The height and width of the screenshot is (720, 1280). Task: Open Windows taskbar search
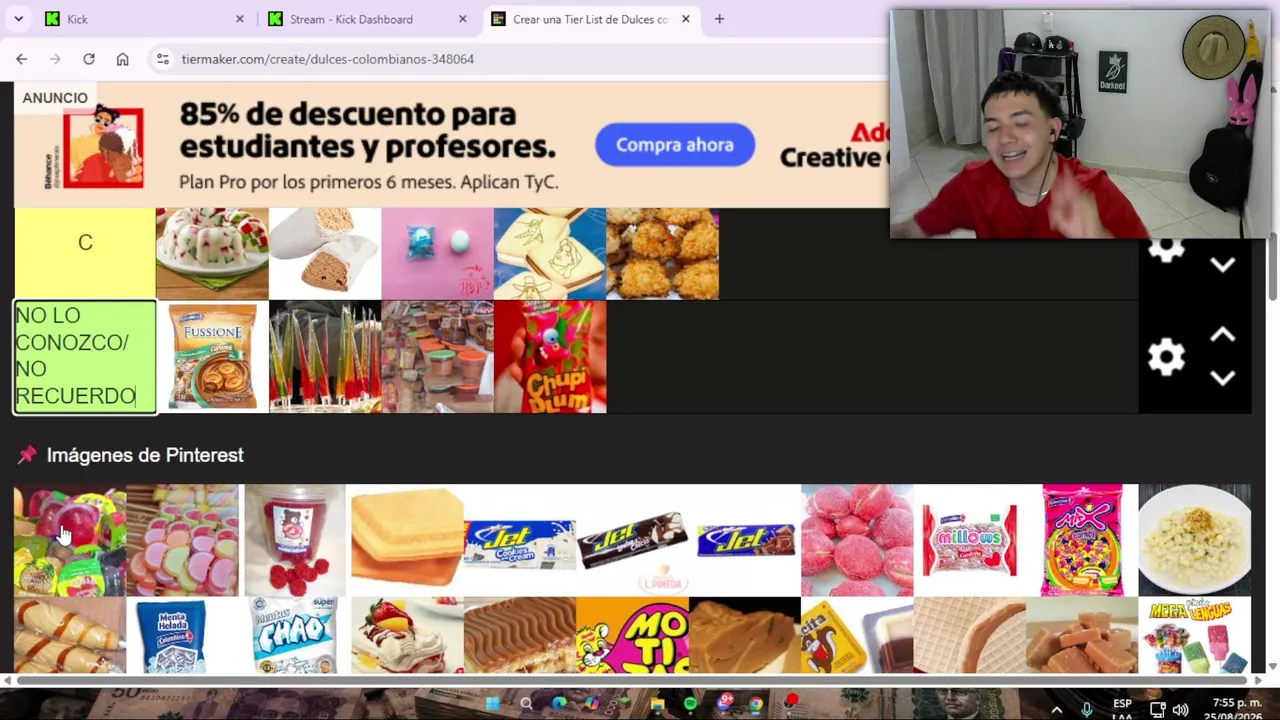click(526, 705)
